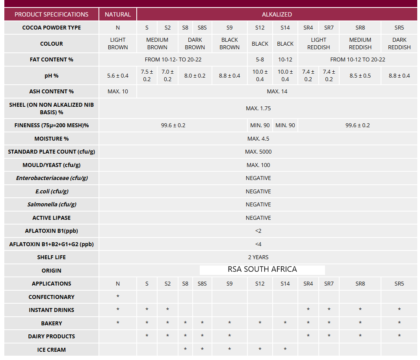Click the MIN. 90 fineness under S12

260,125
